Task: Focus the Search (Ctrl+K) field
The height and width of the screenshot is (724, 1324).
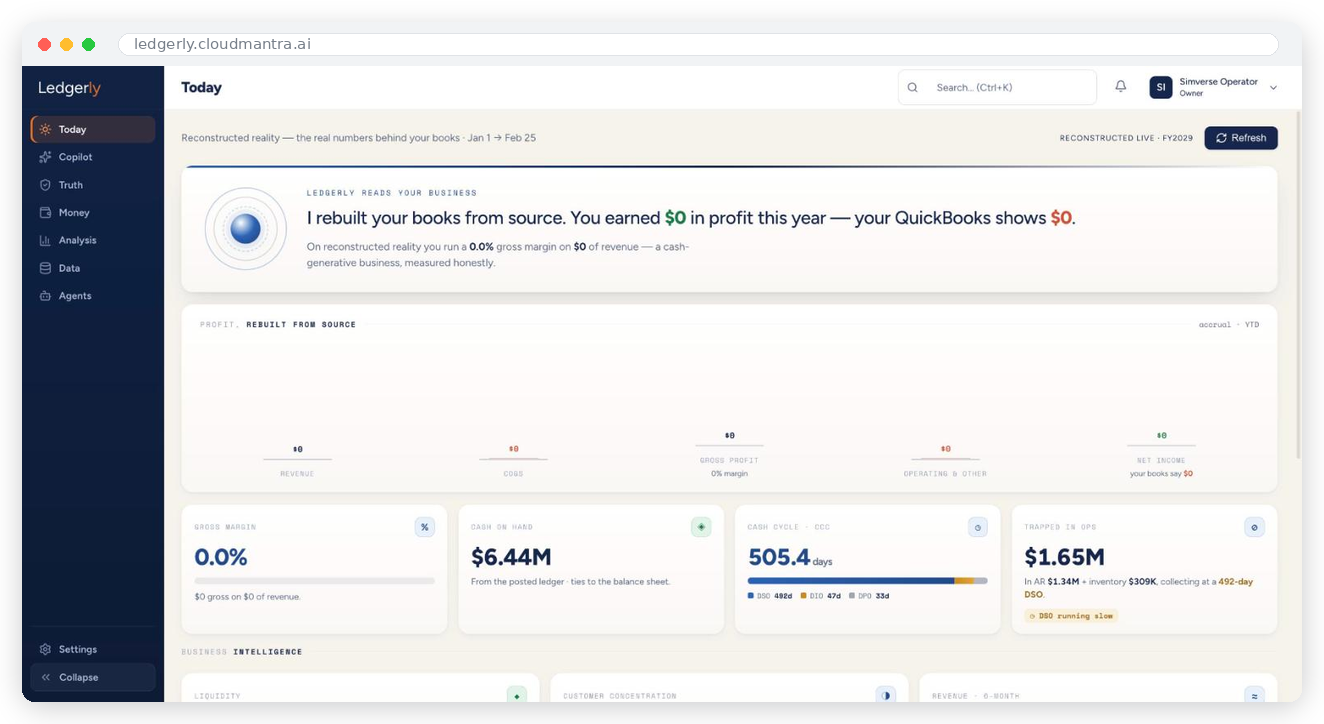Action: (x=997, y=87)
